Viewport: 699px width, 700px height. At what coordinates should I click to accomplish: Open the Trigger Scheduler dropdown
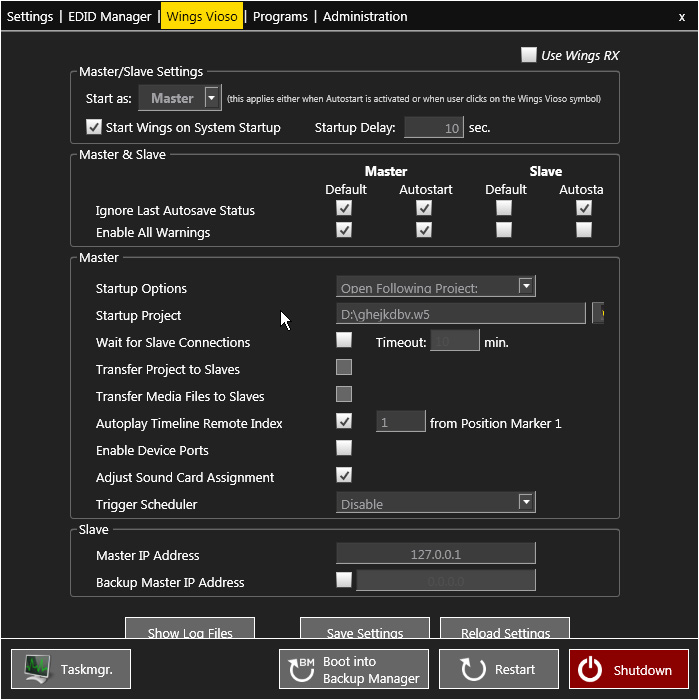click(x=436, y=503)
